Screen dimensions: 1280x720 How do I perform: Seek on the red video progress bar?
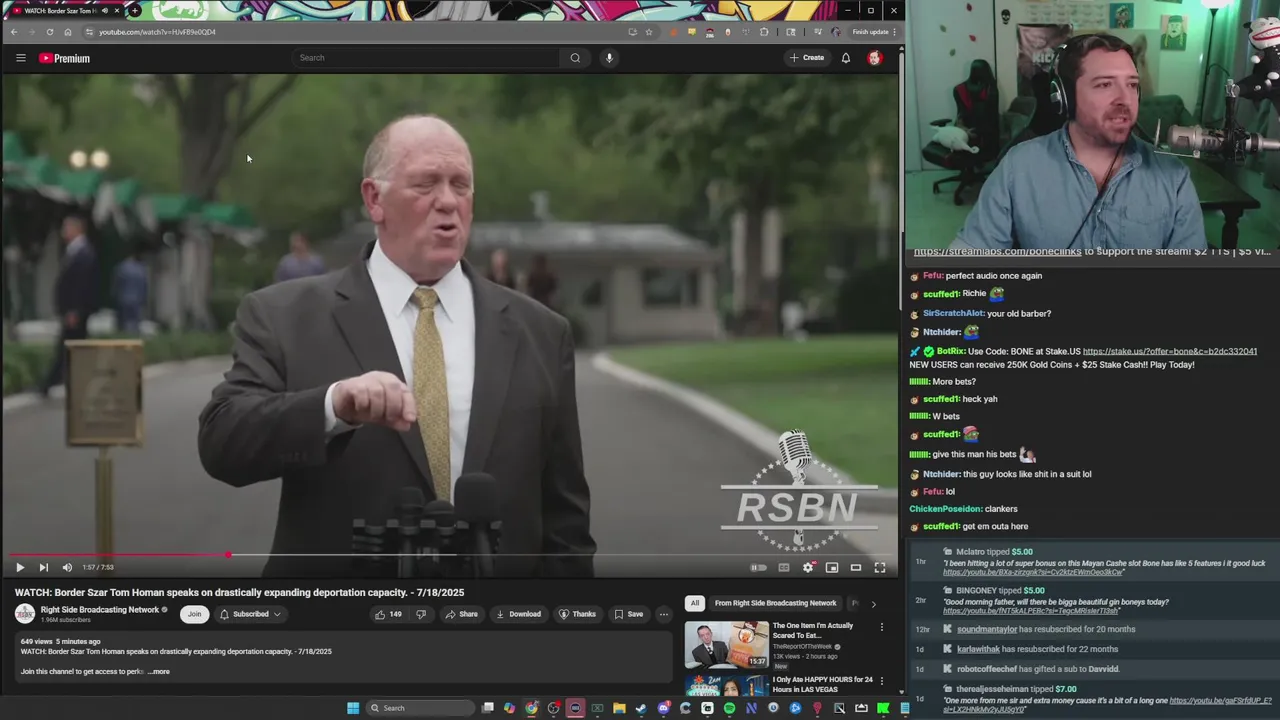[449, 554]
